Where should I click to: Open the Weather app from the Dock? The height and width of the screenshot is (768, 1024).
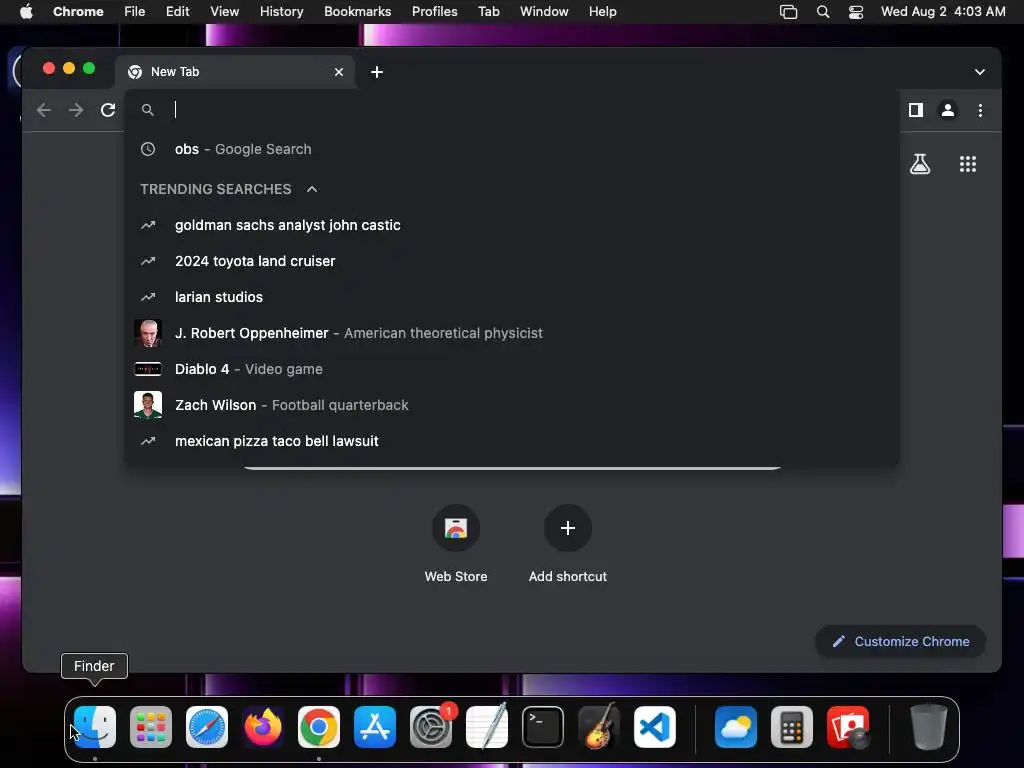[x=736, y=727]
